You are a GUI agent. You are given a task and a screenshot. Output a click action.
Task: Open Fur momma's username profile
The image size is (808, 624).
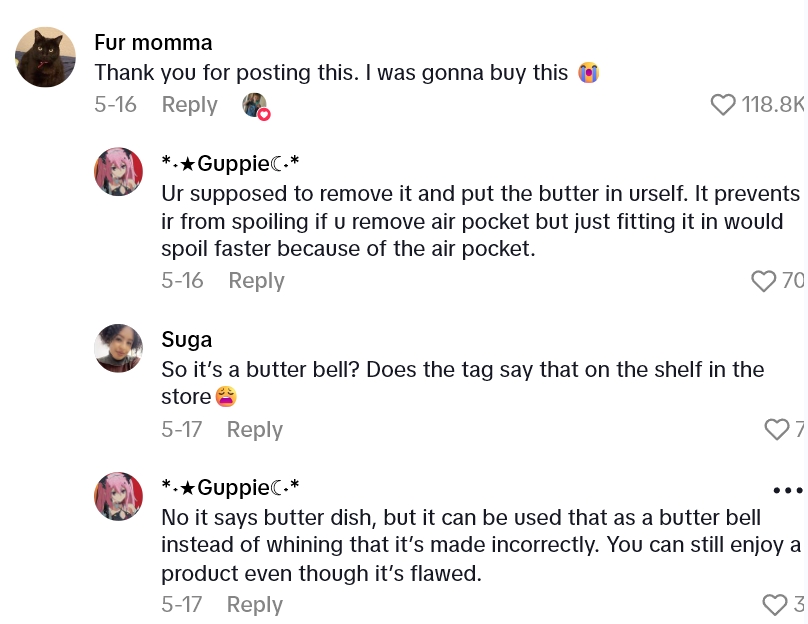[153, 42]
